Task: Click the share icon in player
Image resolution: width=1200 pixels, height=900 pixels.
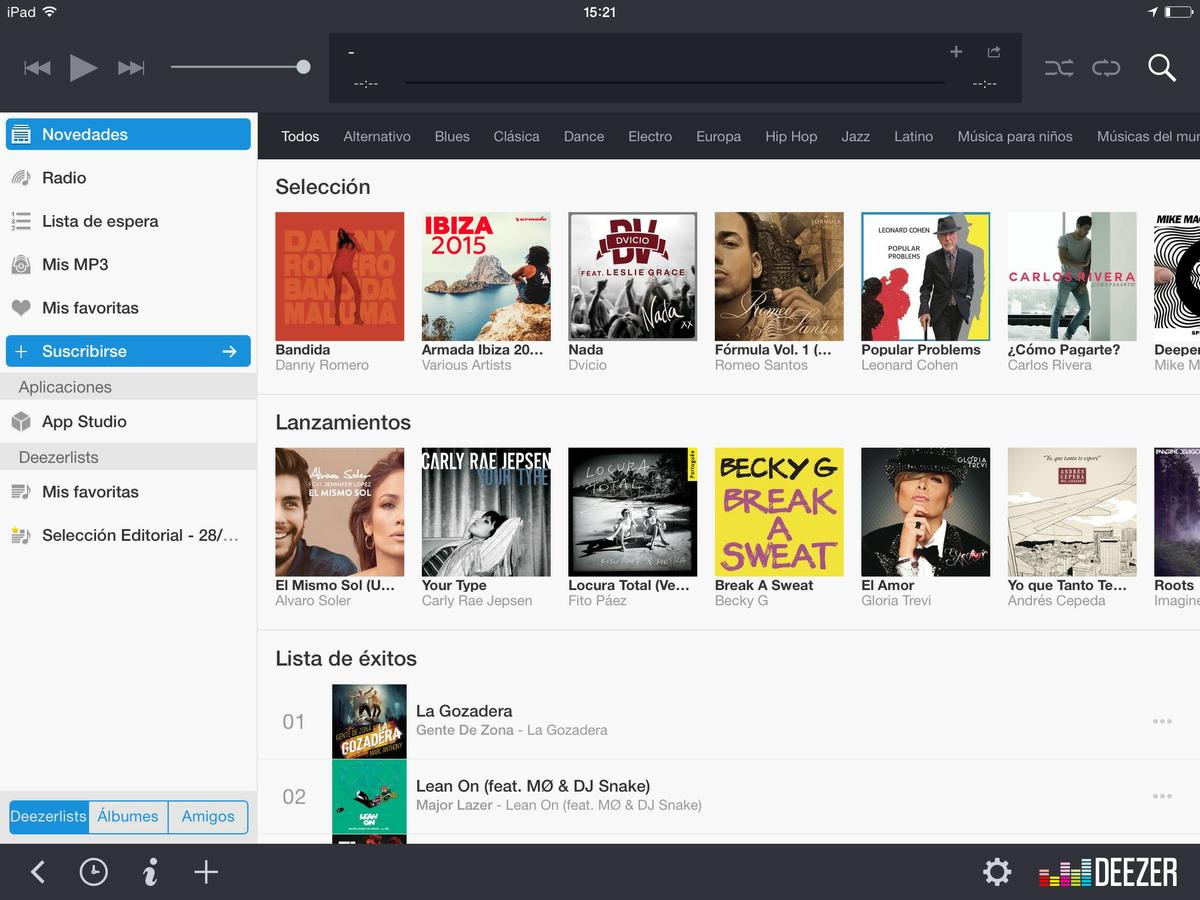Action: (x=993, y=52)
